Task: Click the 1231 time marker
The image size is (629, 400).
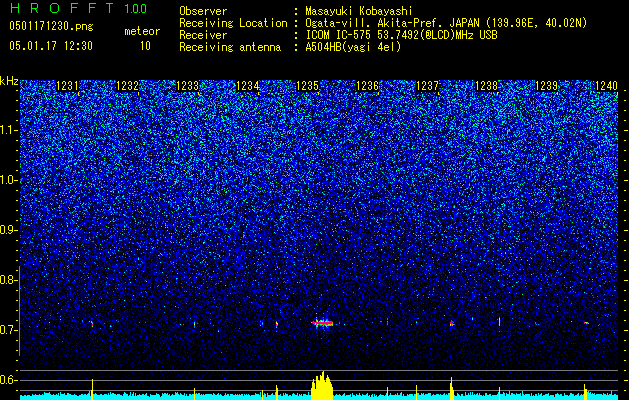Action: coord(67,86)
